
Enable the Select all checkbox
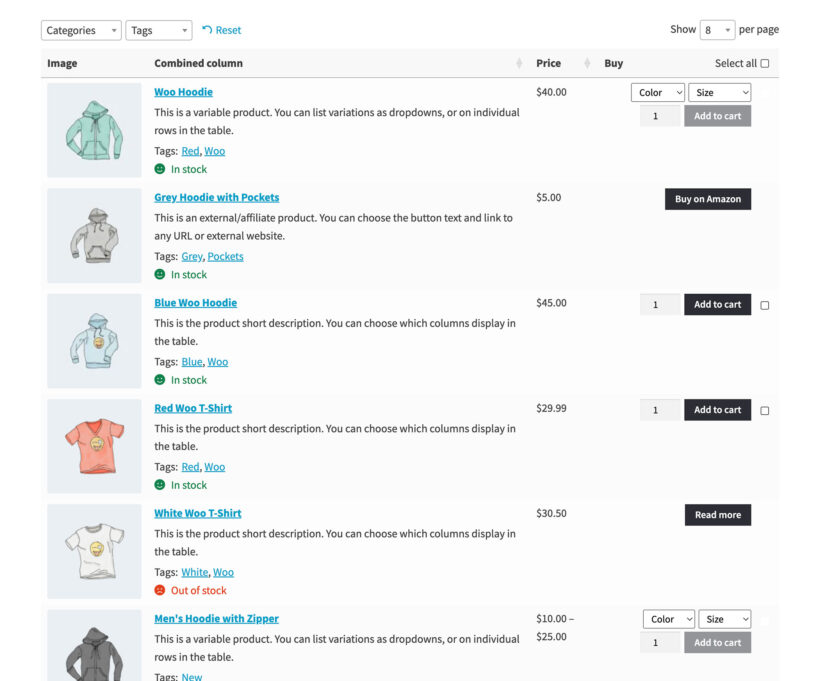tap(767, 62)
